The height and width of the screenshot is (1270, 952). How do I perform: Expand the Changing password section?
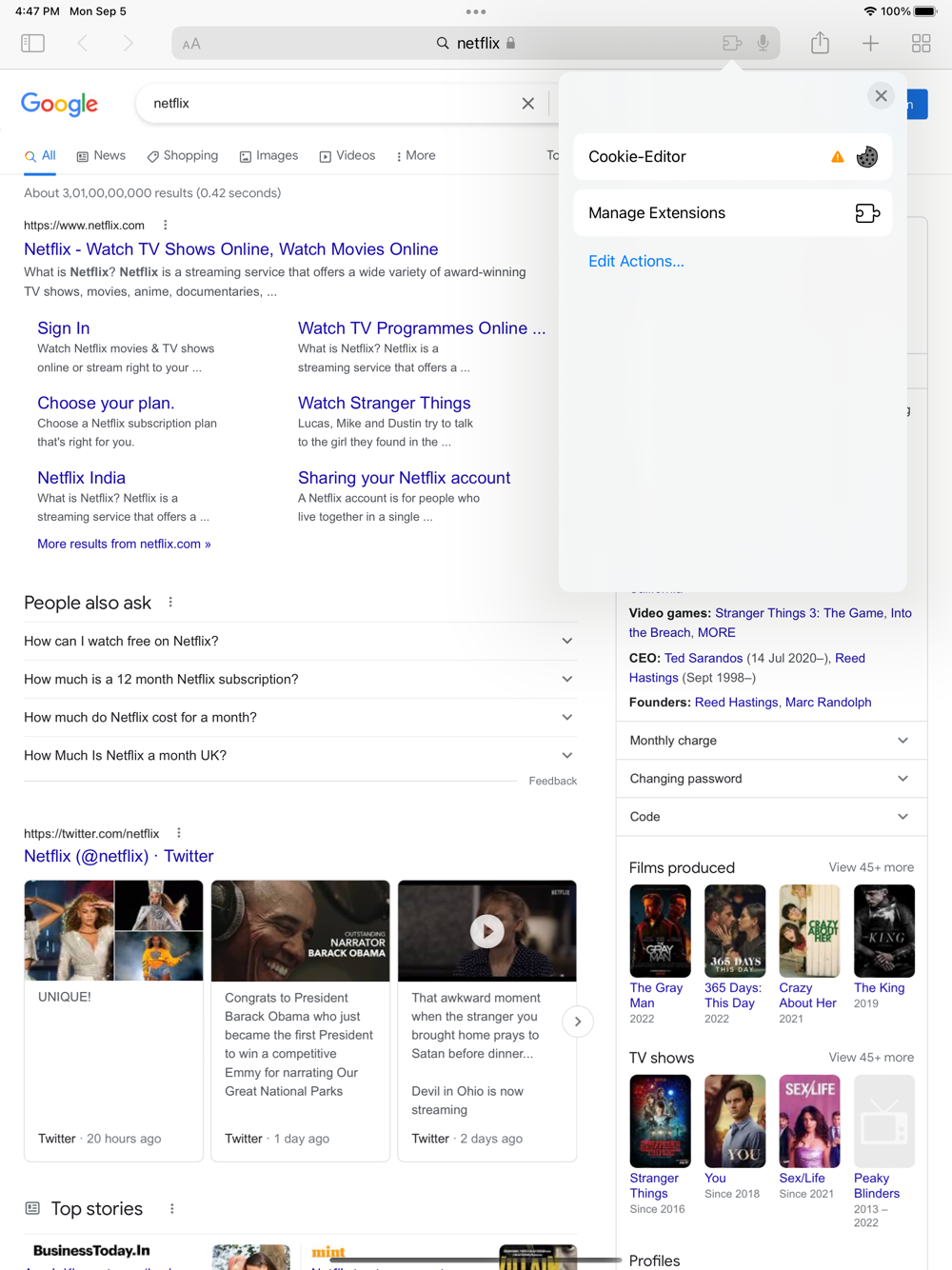coord(771,779)
